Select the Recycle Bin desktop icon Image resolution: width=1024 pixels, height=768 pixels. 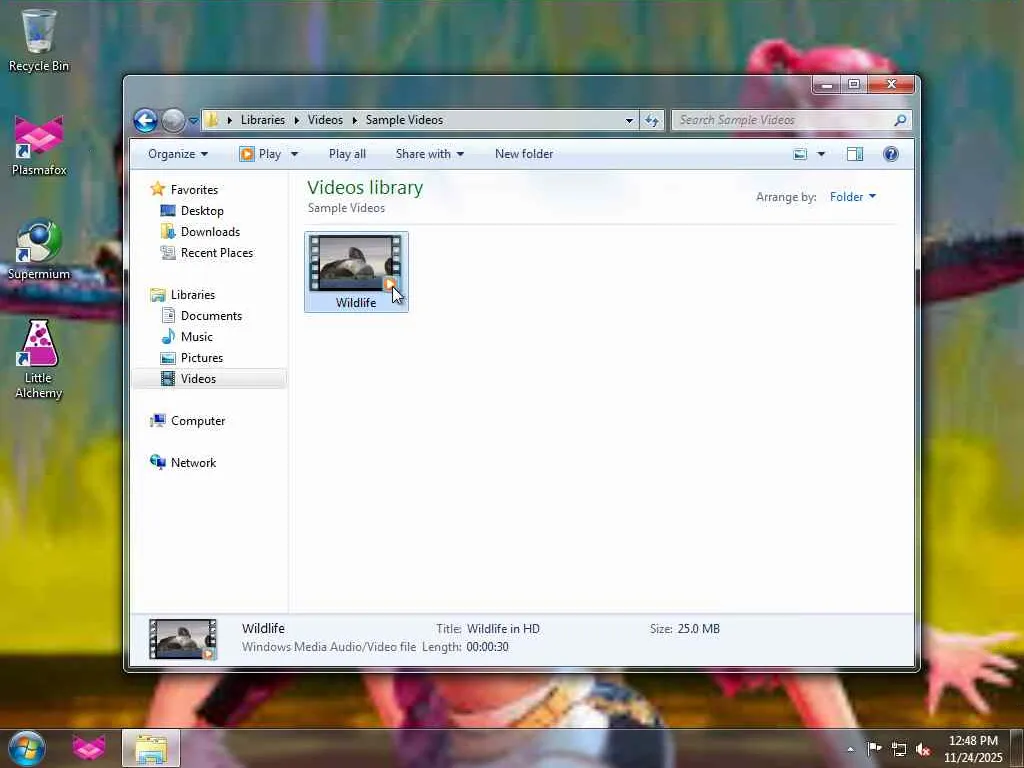tap(39, 40)
